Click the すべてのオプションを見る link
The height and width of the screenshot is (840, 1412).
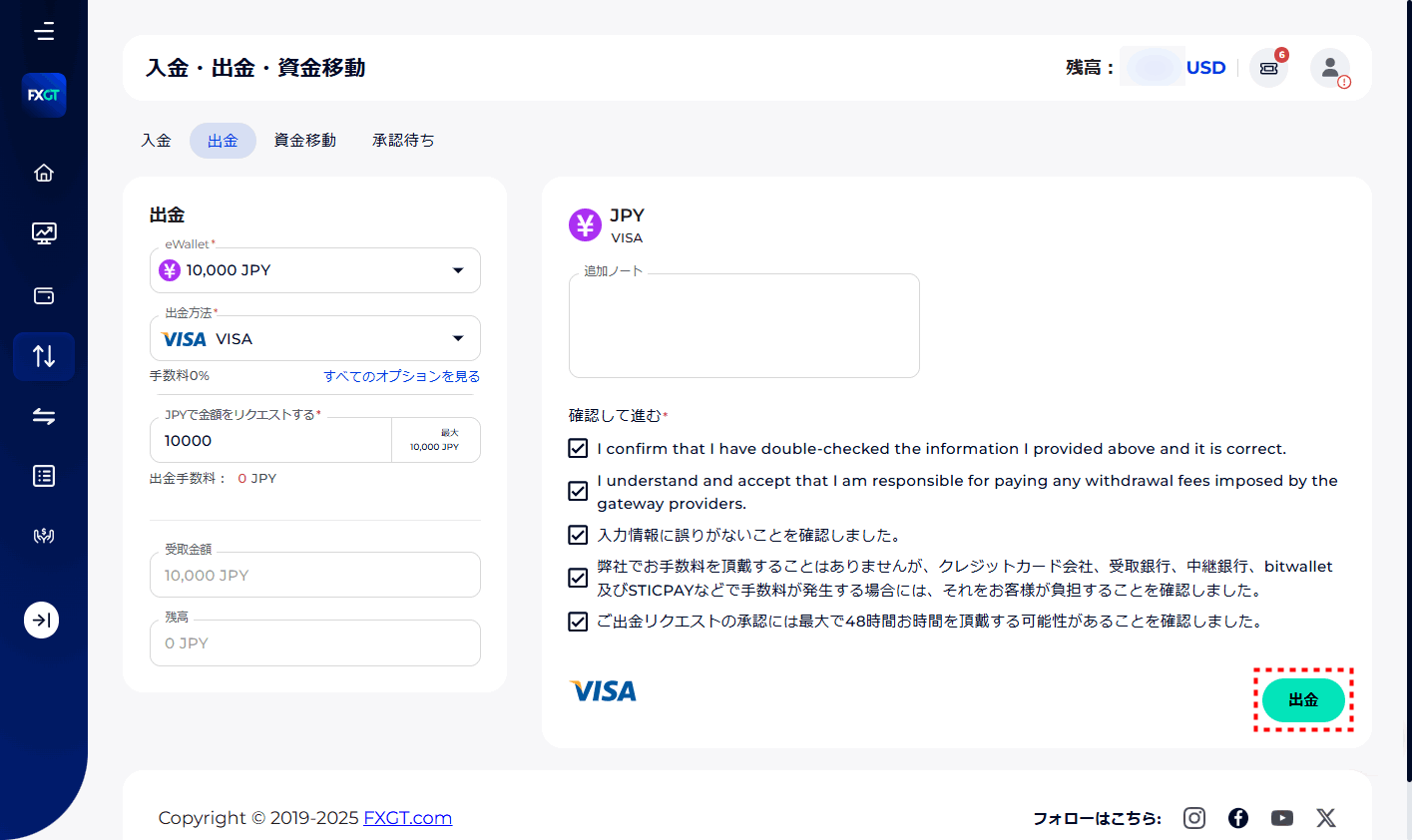click(x=402, y=376)
